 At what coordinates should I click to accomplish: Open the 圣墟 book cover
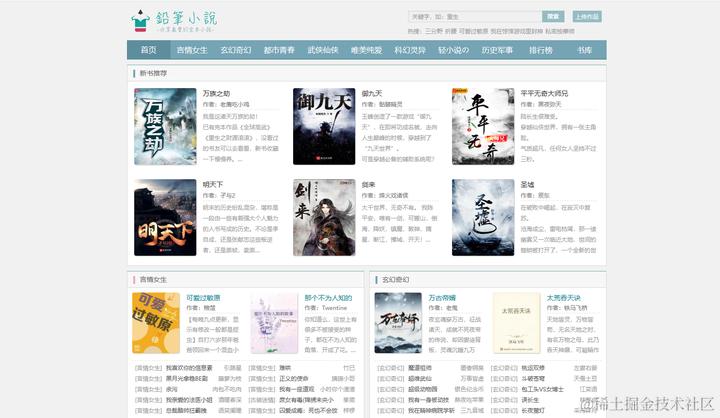click(x=483, y=217)
